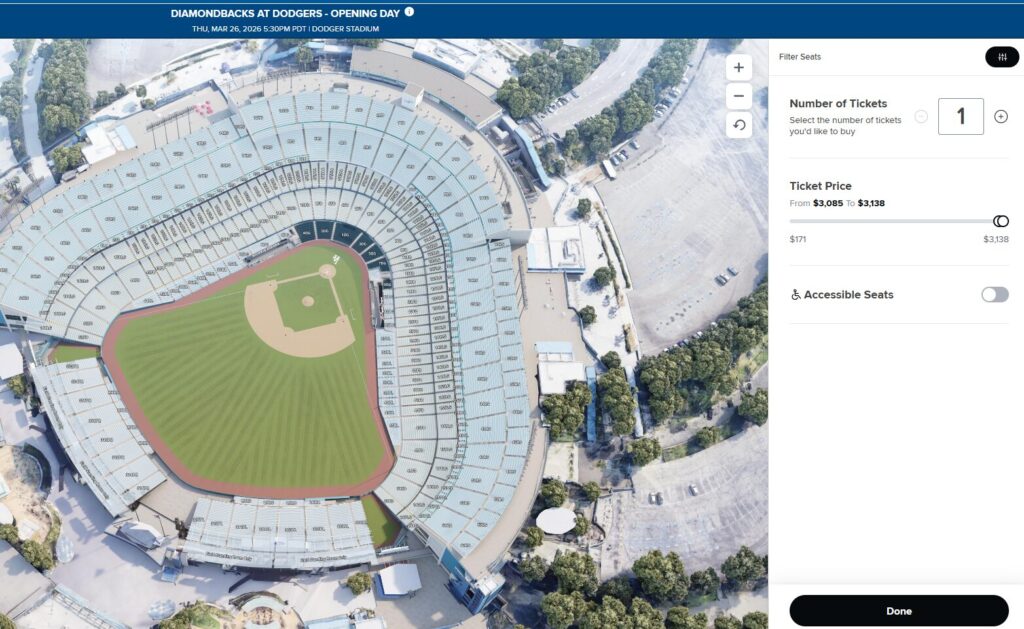Enable the Accessible Seats toggle
The height and width of the screenshot is (629, 1024).
point(994,295)
